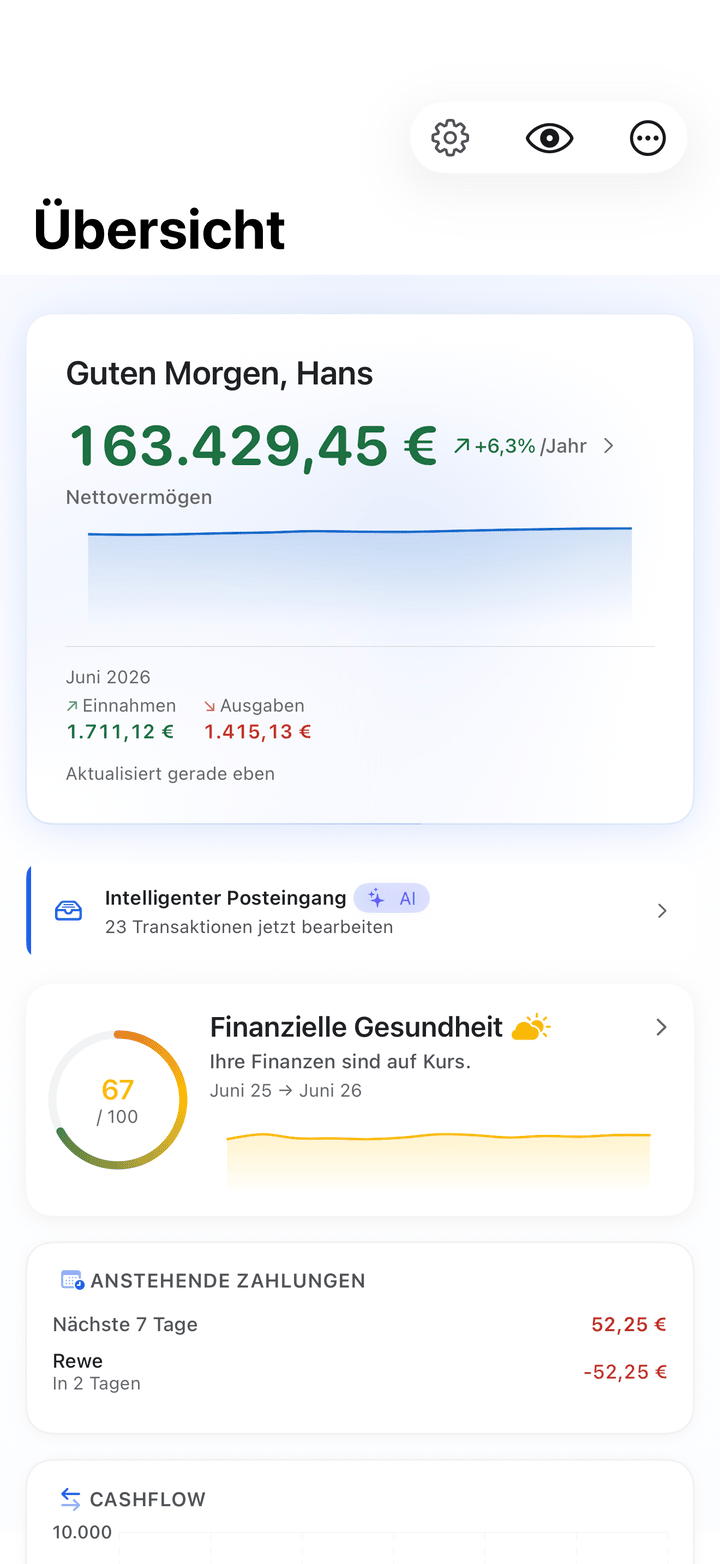Tap the AI sparkle badge
The height and width of the screenshot is (1564, 720).
[x=392, y=898]
